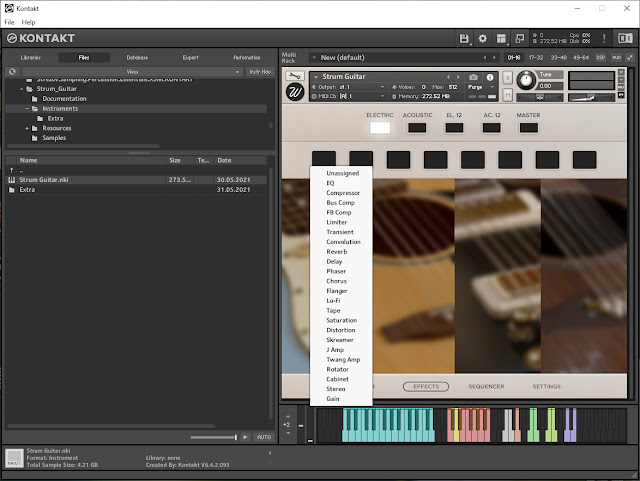Screen dimensions: 640x481
Task: Switch to the Libraries tab
Action: (x=31, y=58)
